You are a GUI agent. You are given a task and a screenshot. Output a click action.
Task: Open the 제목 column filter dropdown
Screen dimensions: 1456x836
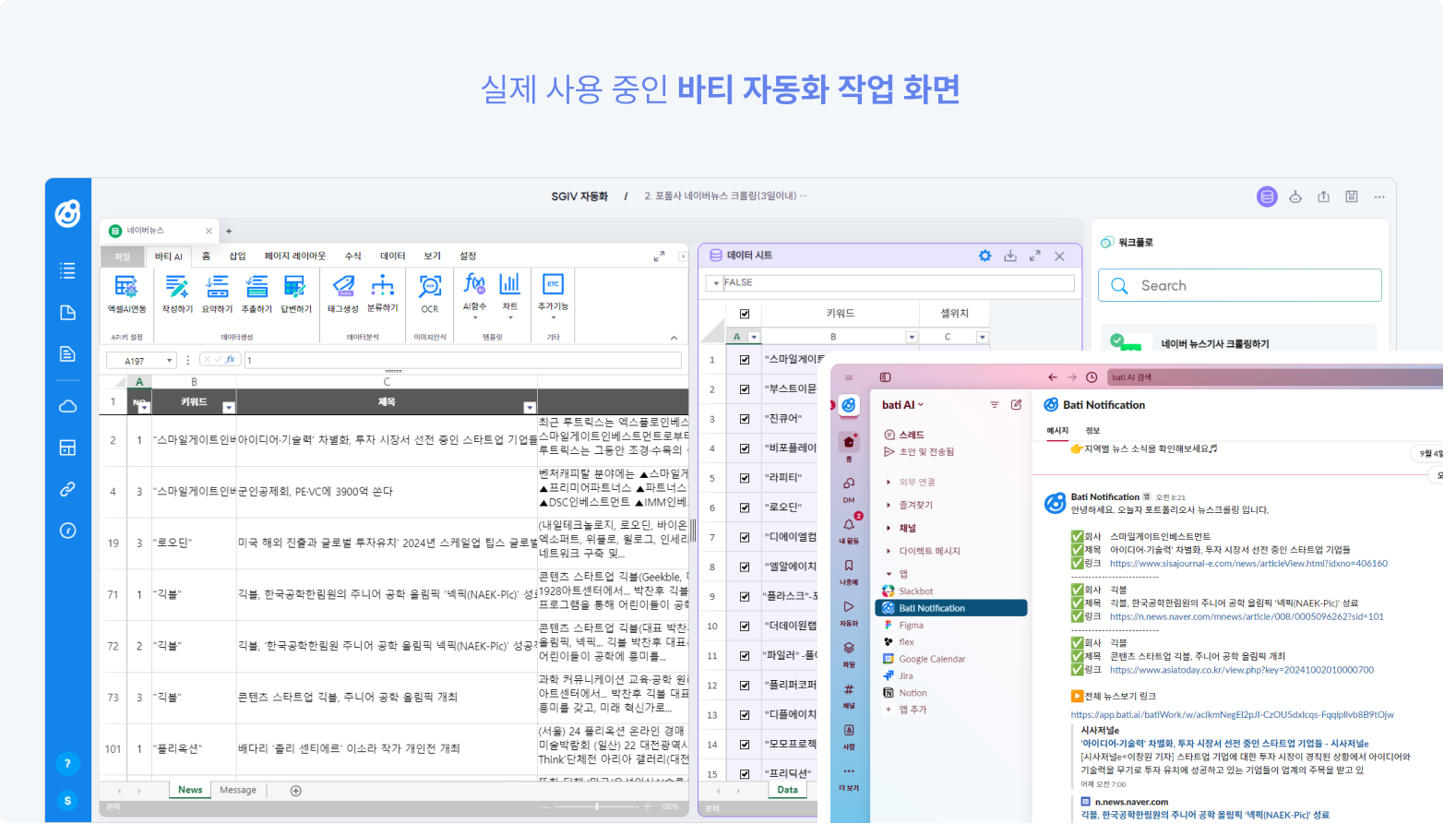(530, 407)
